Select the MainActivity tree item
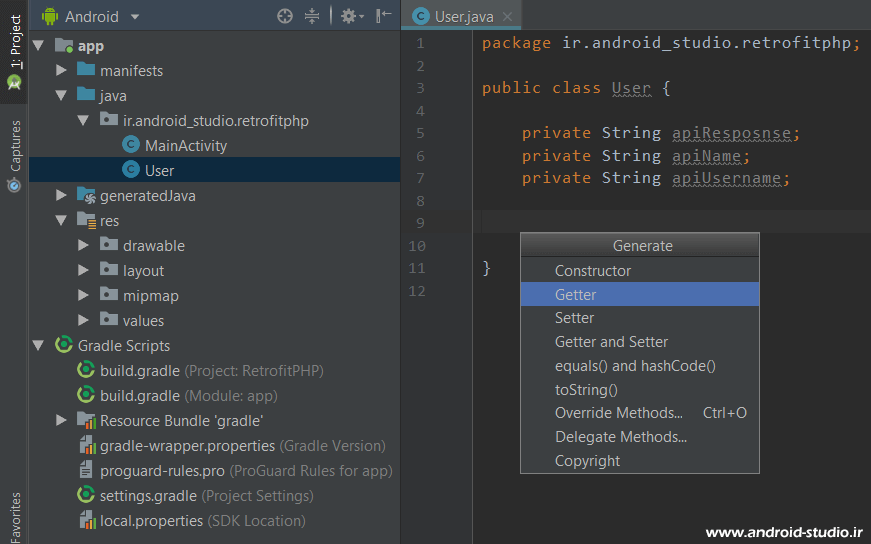Image resolution: width=871 pixels, height=544 pixels. [x=186, y=146]
